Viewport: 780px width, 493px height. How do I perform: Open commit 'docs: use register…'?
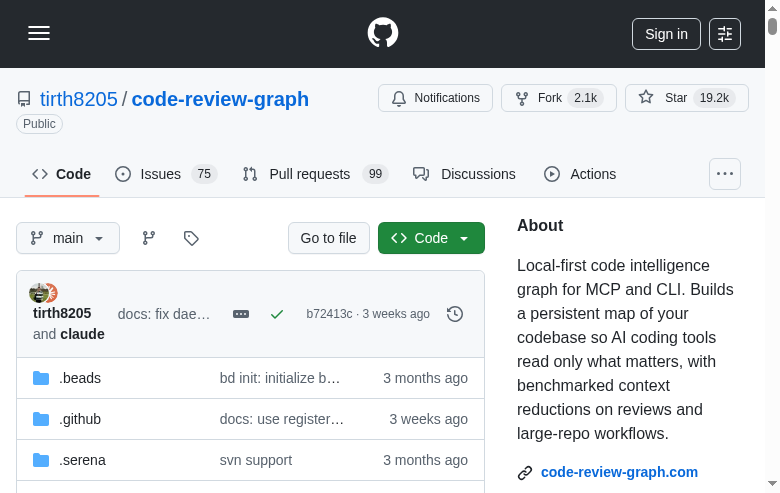(x=282, y=419)
